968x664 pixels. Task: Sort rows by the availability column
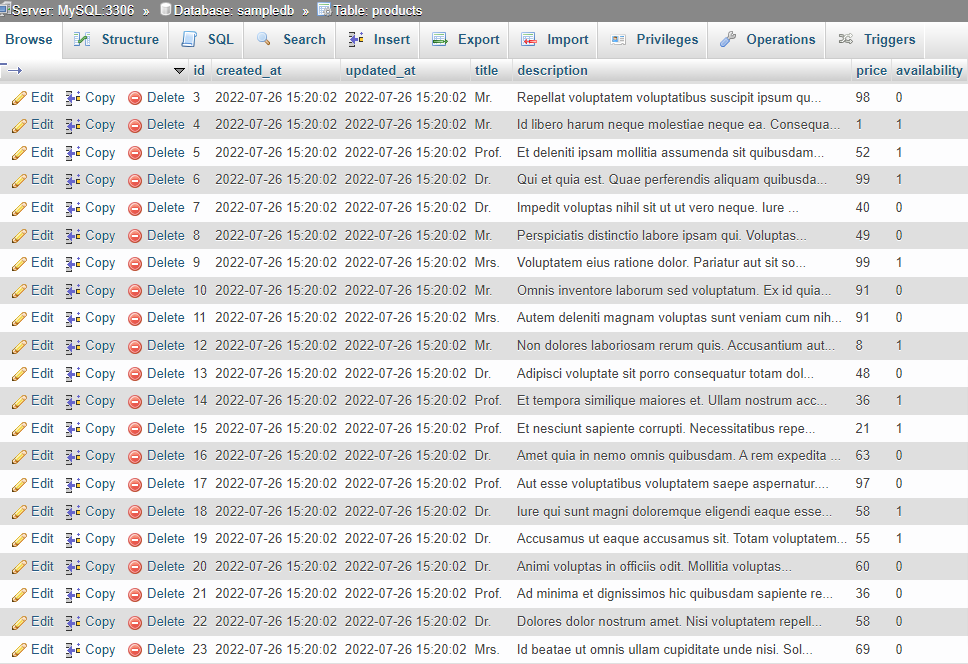929,70
